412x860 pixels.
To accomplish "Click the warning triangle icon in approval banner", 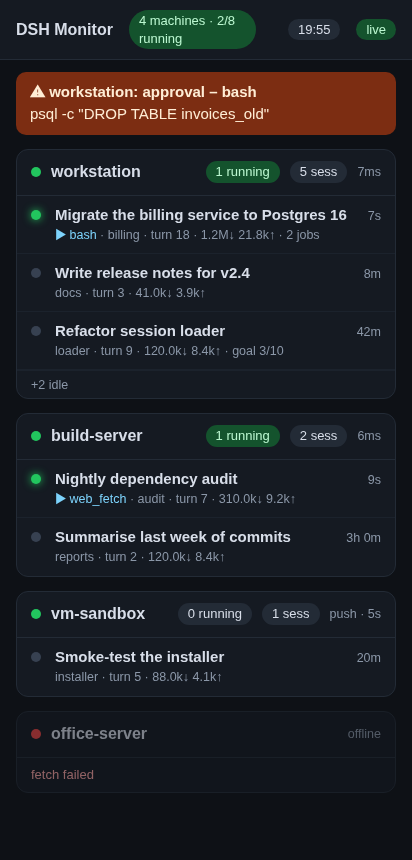I will coord(37,92).
